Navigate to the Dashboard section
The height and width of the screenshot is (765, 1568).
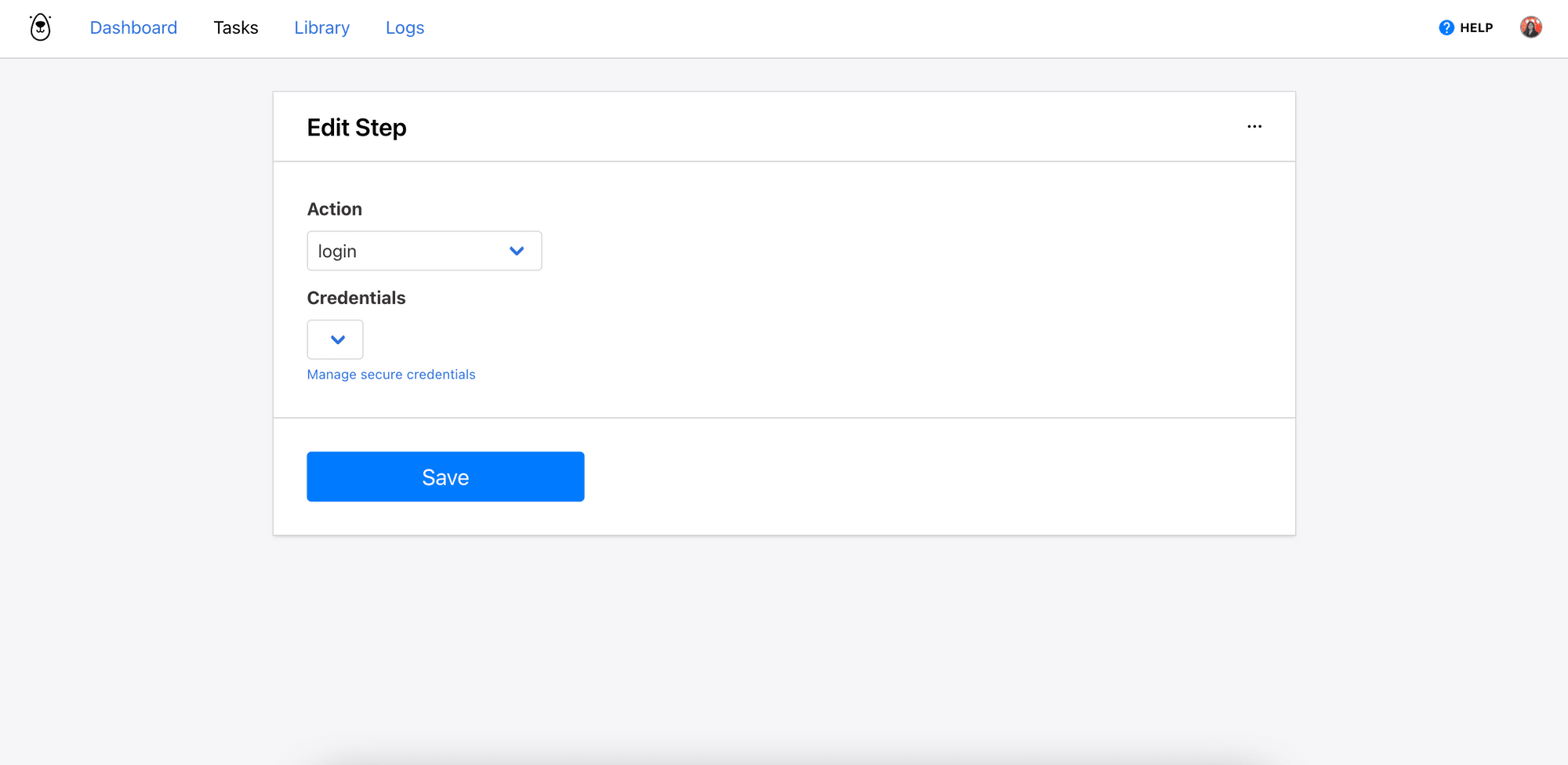tap(133, 27)
